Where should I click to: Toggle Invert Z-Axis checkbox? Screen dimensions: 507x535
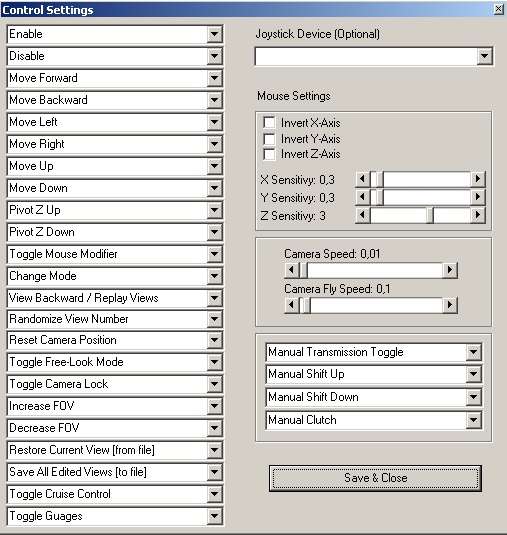click(x=269, y=154)
